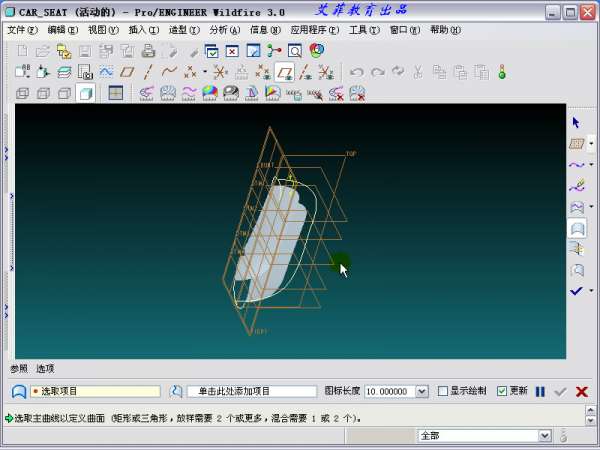Open the model tree branch icon
Viewport: 600px width, 450px height.
click(x=274, y=51)
